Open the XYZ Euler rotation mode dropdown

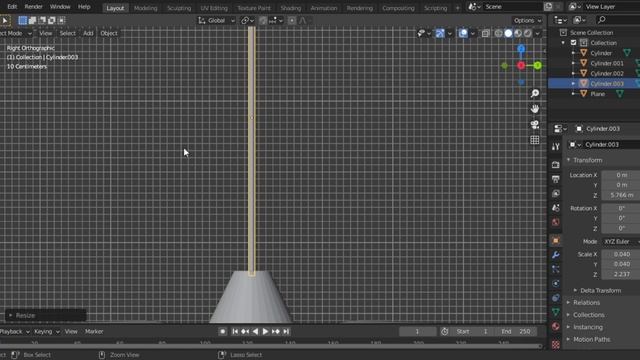pyautogui.click(x=621, y=242)
